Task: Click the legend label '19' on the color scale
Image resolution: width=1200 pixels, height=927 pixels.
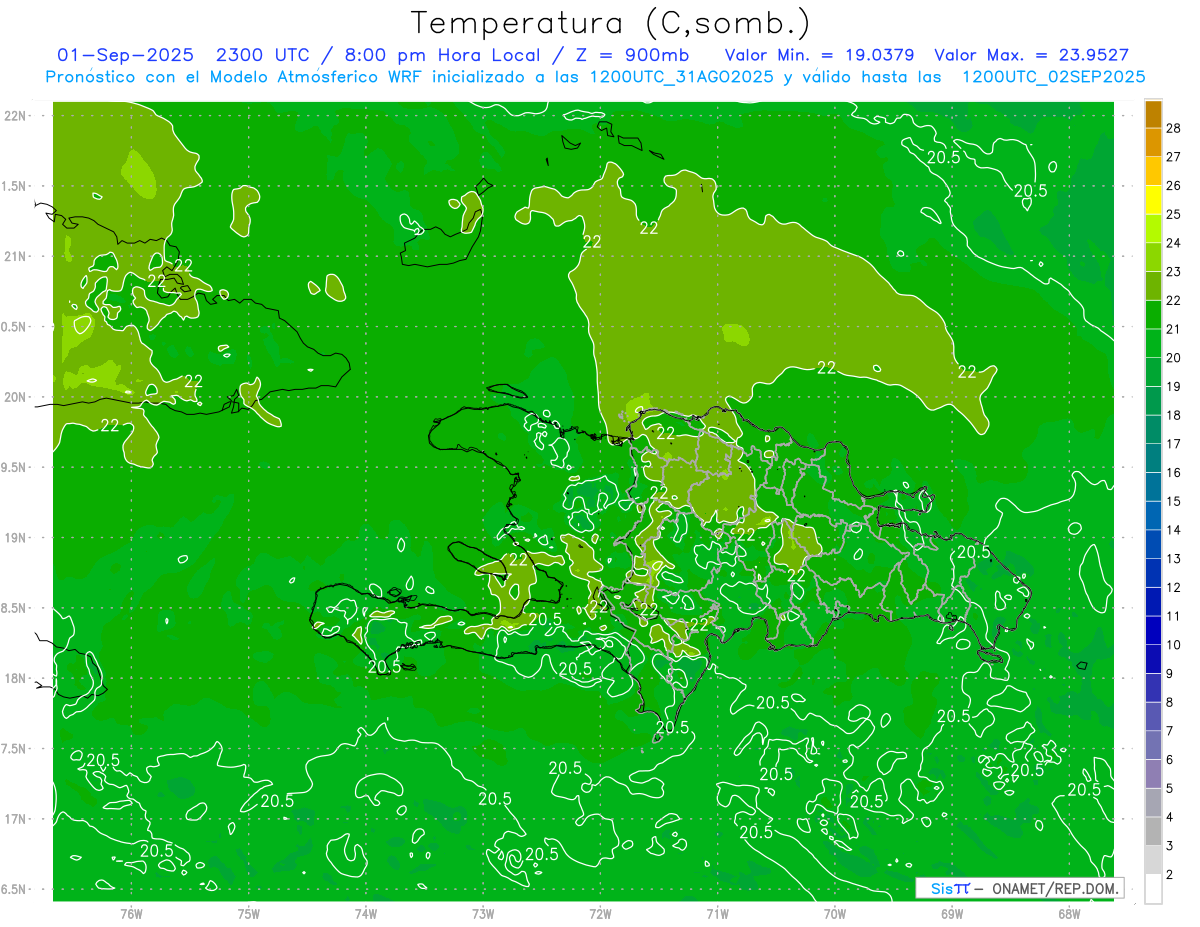Action: click(1173, 386)
